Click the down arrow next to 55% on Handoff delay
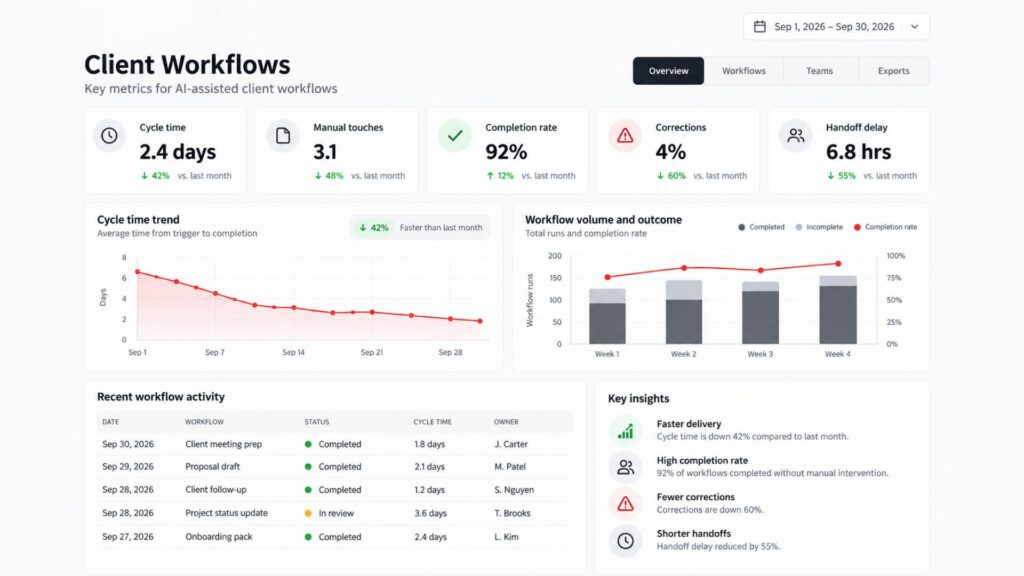Viewport: 1024px width, 576px height. [x=831, y=176]
